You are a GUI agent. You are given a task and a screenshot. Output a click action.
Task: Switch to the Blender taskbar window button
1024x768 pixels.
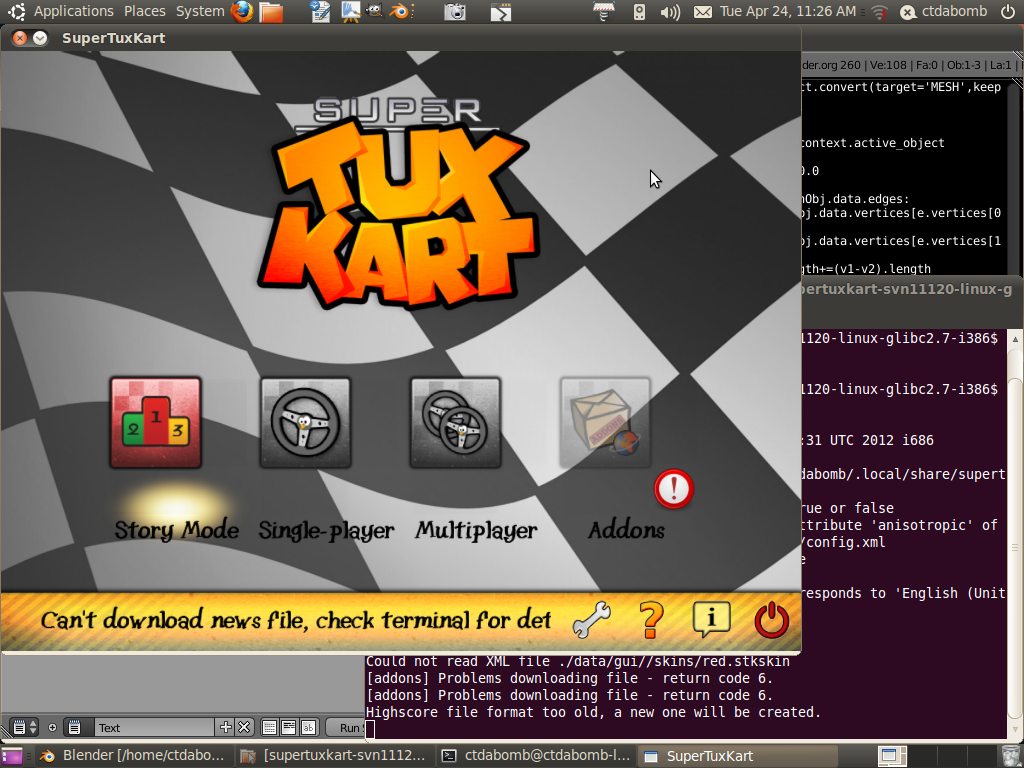[134, 756]
